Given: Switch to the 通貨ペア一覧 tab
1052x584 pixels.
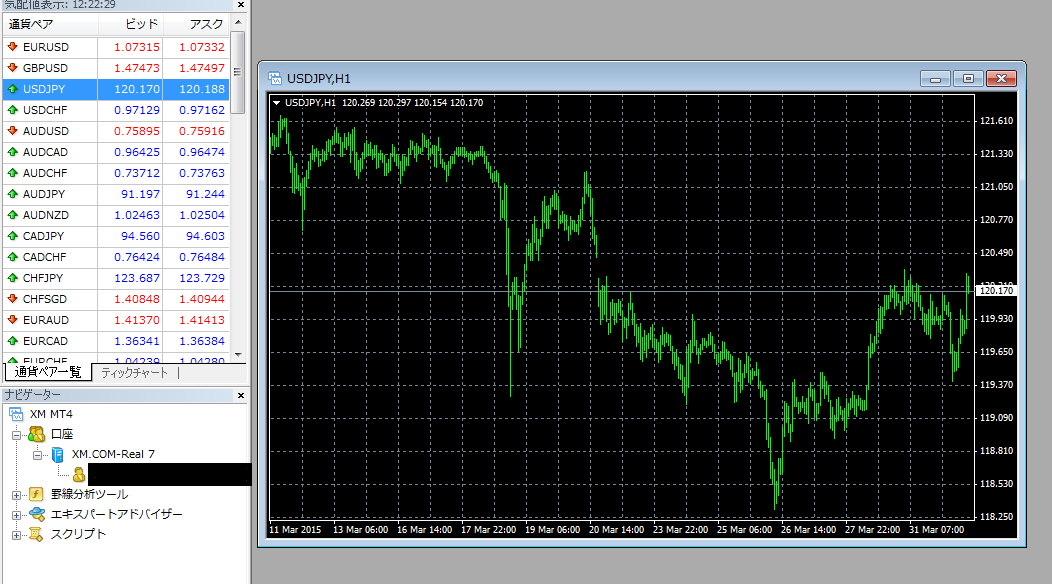Looking at the screenshot, I should click(48, 372).
